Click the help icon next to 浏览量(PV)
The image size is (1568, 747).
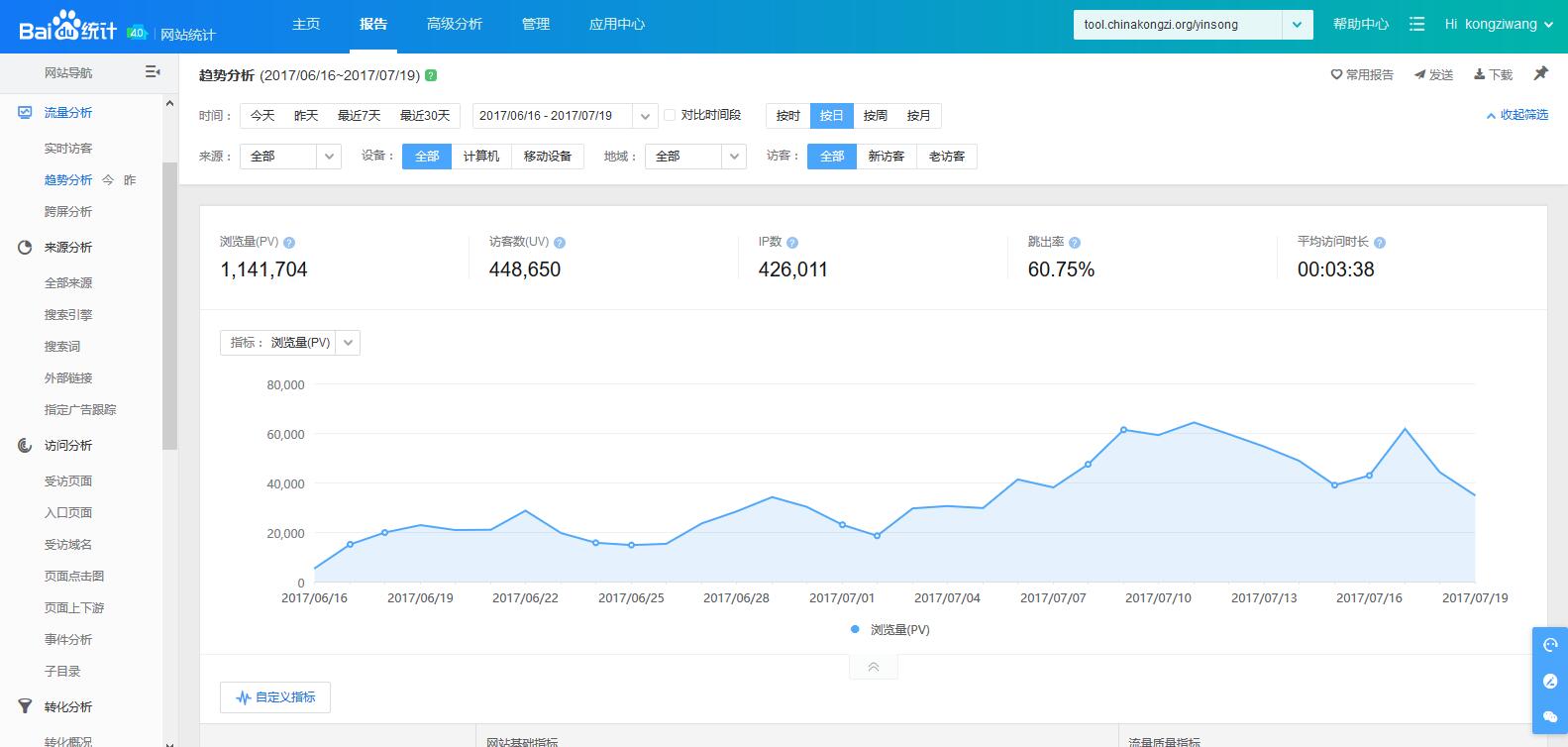[289, 243]
